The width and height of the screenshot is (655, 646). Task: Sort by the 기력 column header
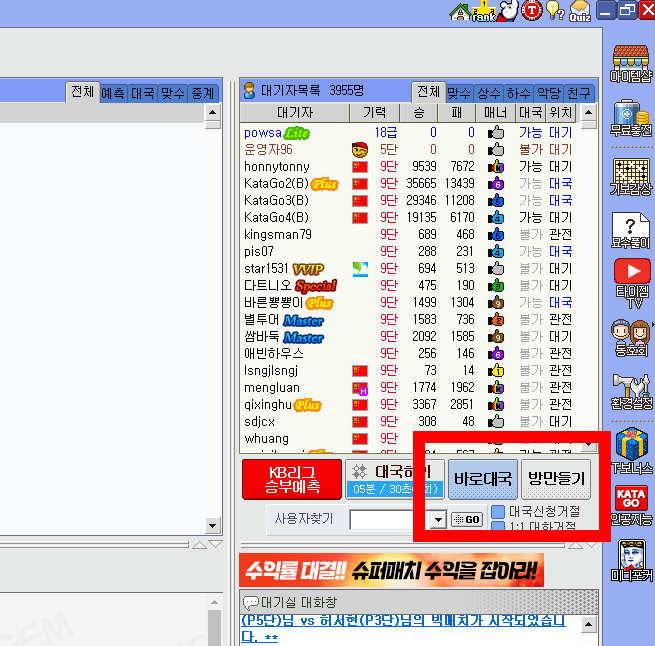pos(374,112)
